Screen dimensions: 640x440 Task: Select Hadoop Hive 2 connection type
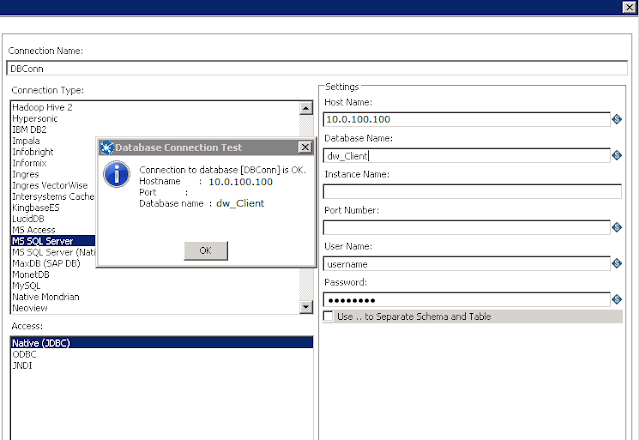(42, 107)
